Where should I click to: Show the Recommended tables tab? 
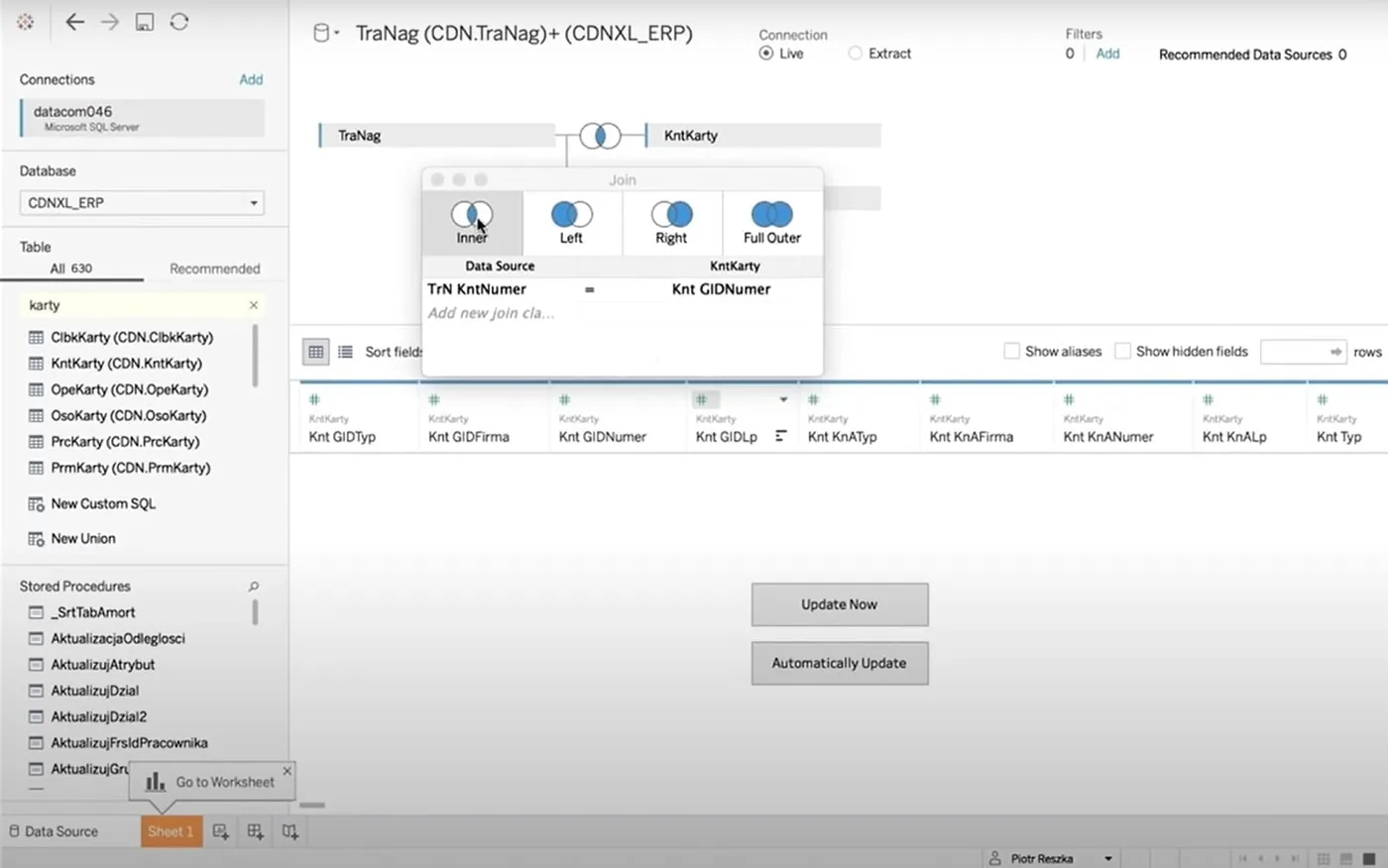pyautogui.click(x=214, y=269)
